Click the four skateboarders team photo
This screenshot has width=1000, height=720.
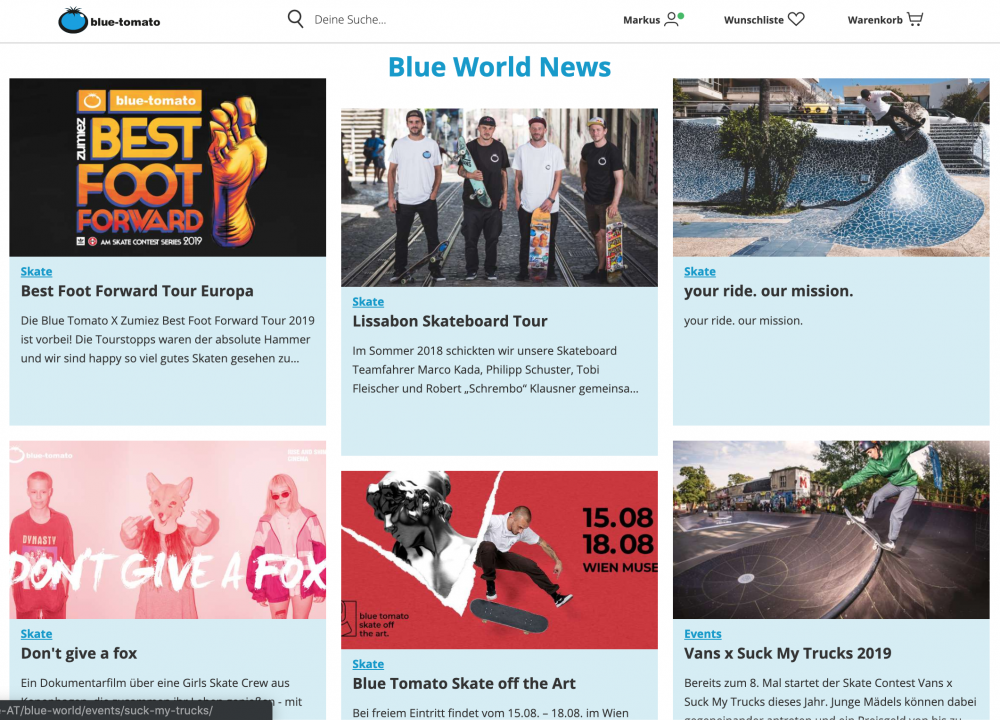tap(499, 197)
